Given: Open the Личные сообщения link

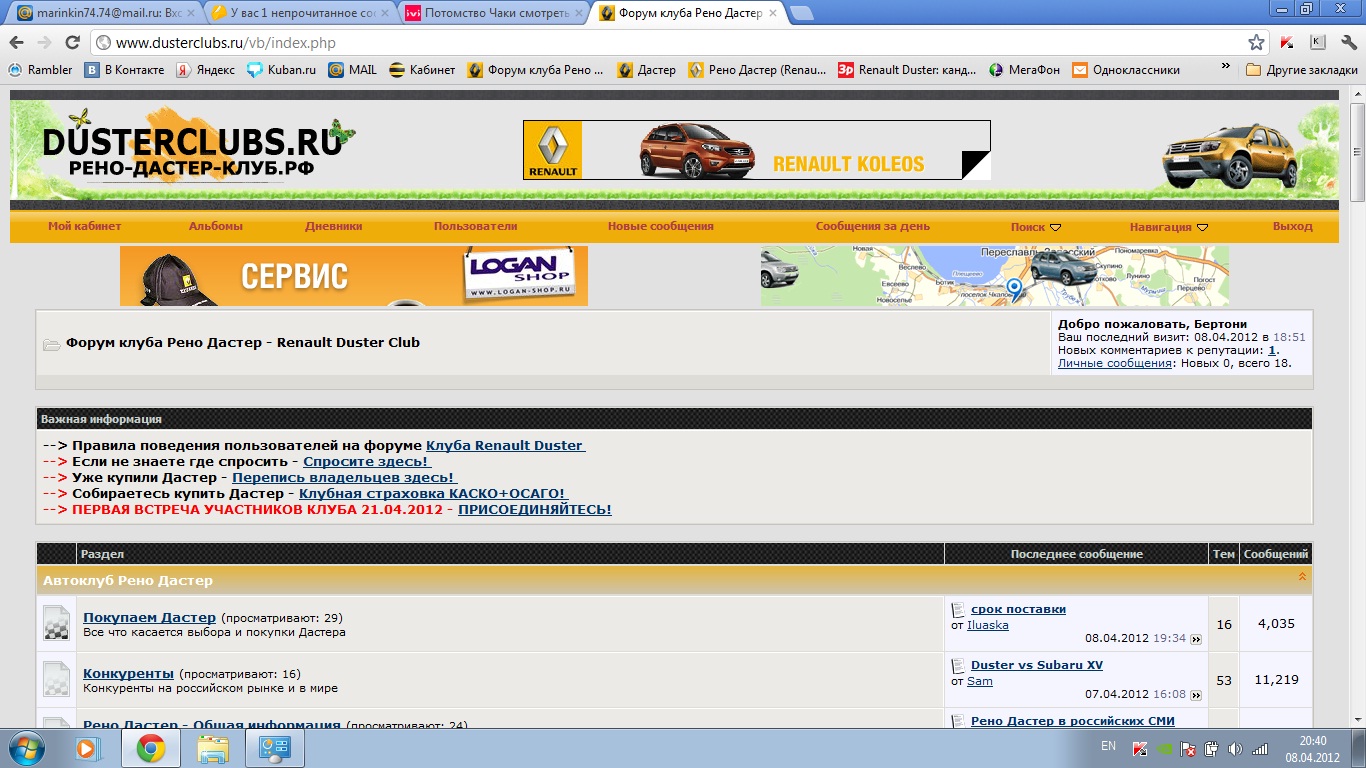Looking at the screenshot, I should click(x=1115, y=363).
